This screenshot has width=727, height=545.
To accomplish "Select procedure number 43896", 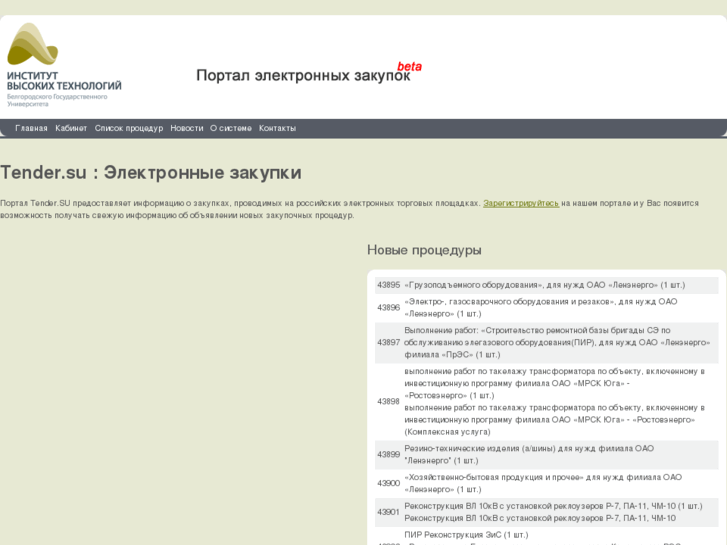I will point(389,308).
